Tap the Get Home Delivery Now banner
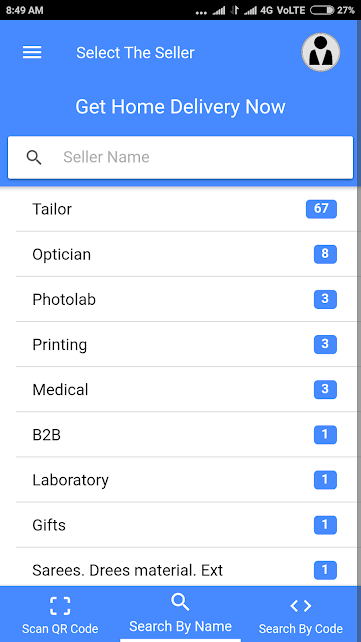The height and width of the screenshot is (642, 361). pyautogui.click(x=180, y=107)
